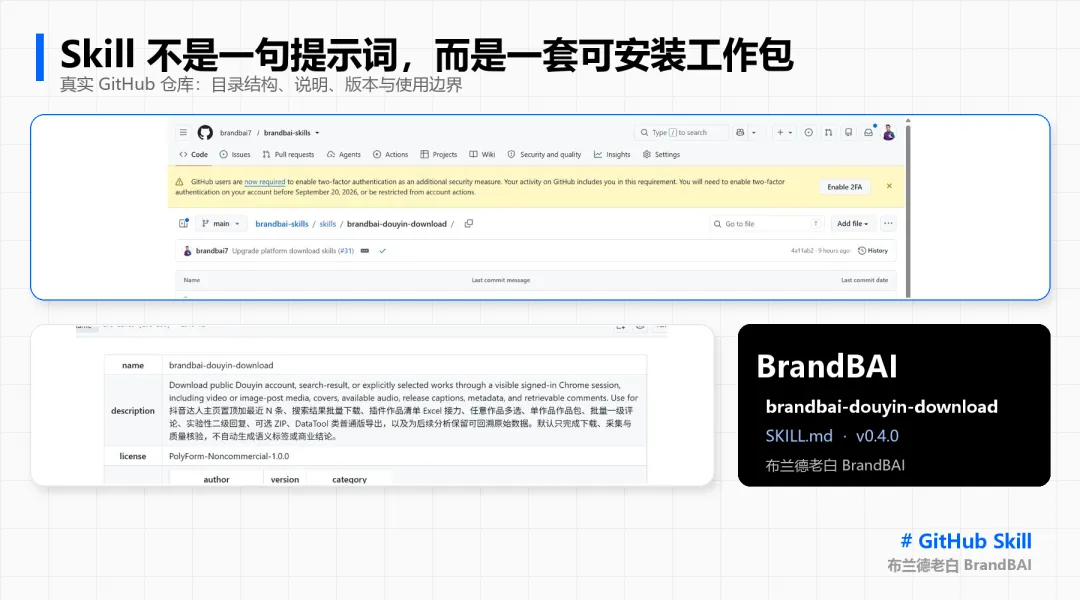This screenshot has height=600, width=1080.
Task: Switch to the Wiki tab
Action: (x=482, y=154)
